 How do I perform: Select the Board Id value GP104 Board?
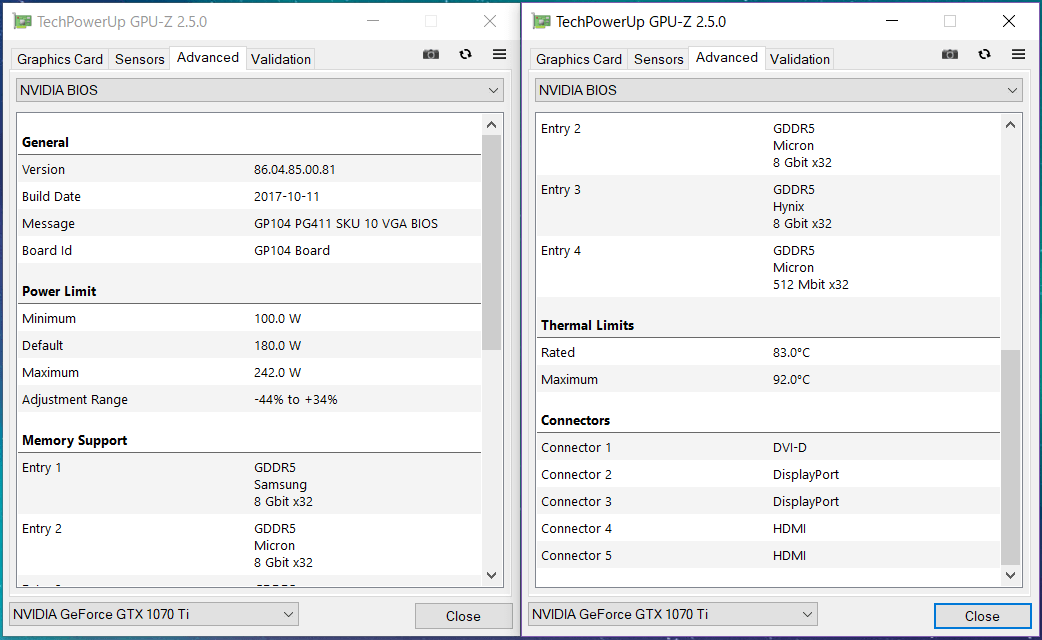[292, 251]
